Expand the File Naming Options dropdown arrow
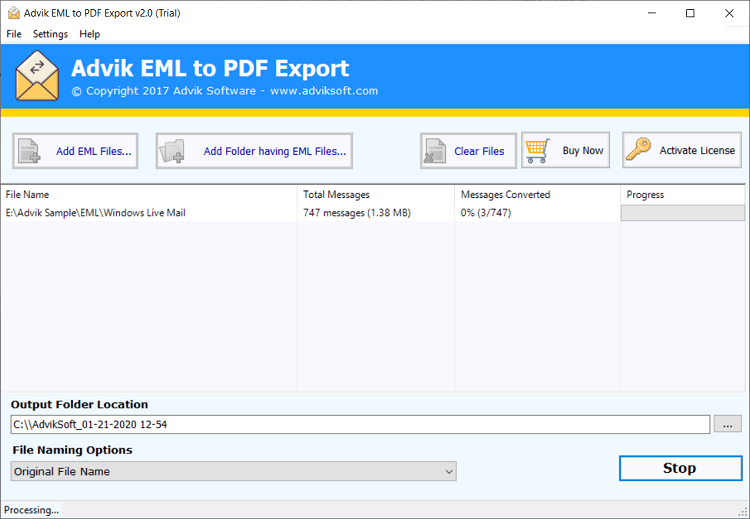The image size is (750, 519). (x=449, y=472)
